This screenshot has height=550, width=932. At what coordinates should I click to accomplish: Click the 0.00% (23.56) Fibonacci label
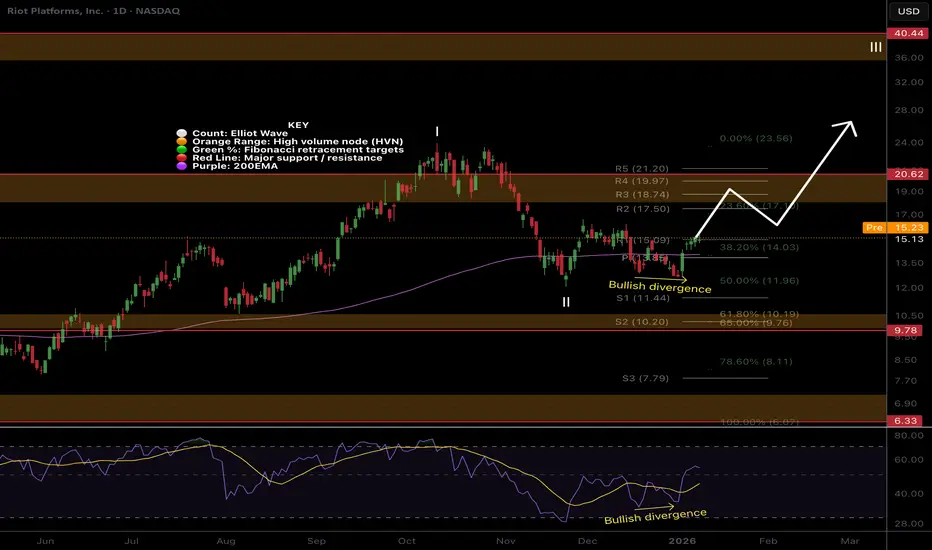(x=755, y=139)
